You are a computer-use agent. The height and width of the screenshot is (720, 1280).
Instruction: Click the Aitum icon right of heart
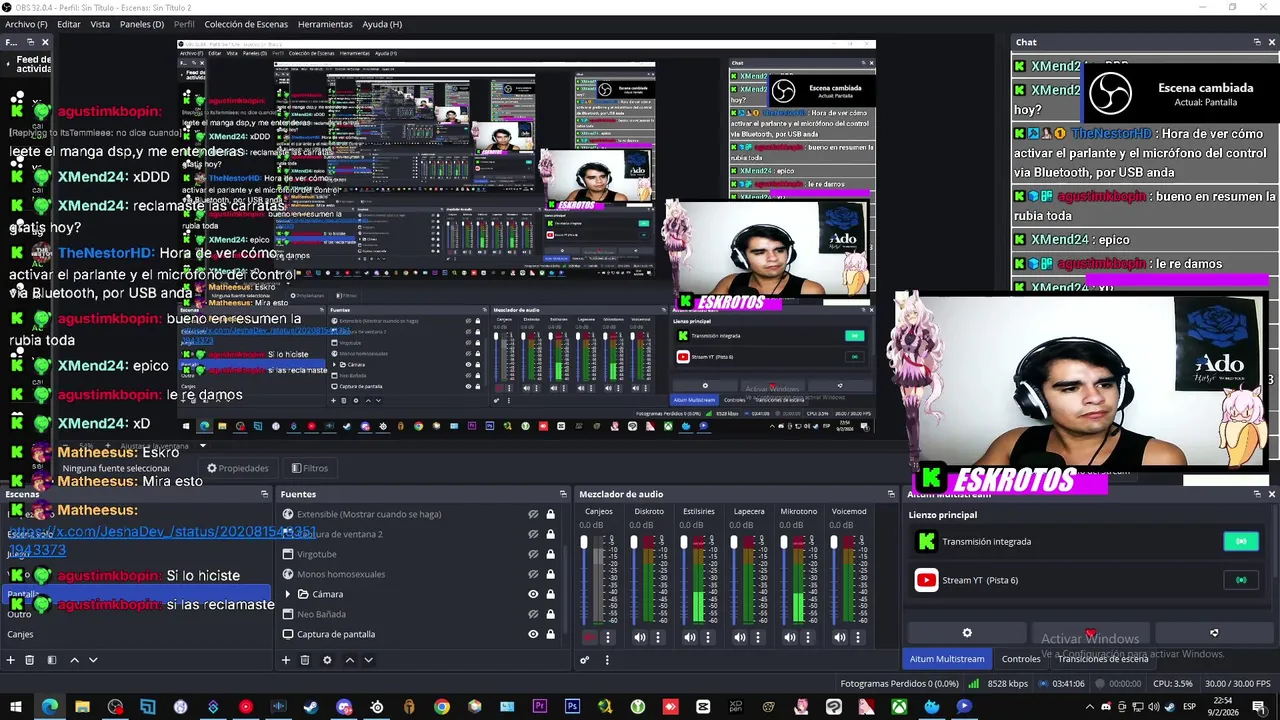pyautogui.click(x=1214, y=633)
